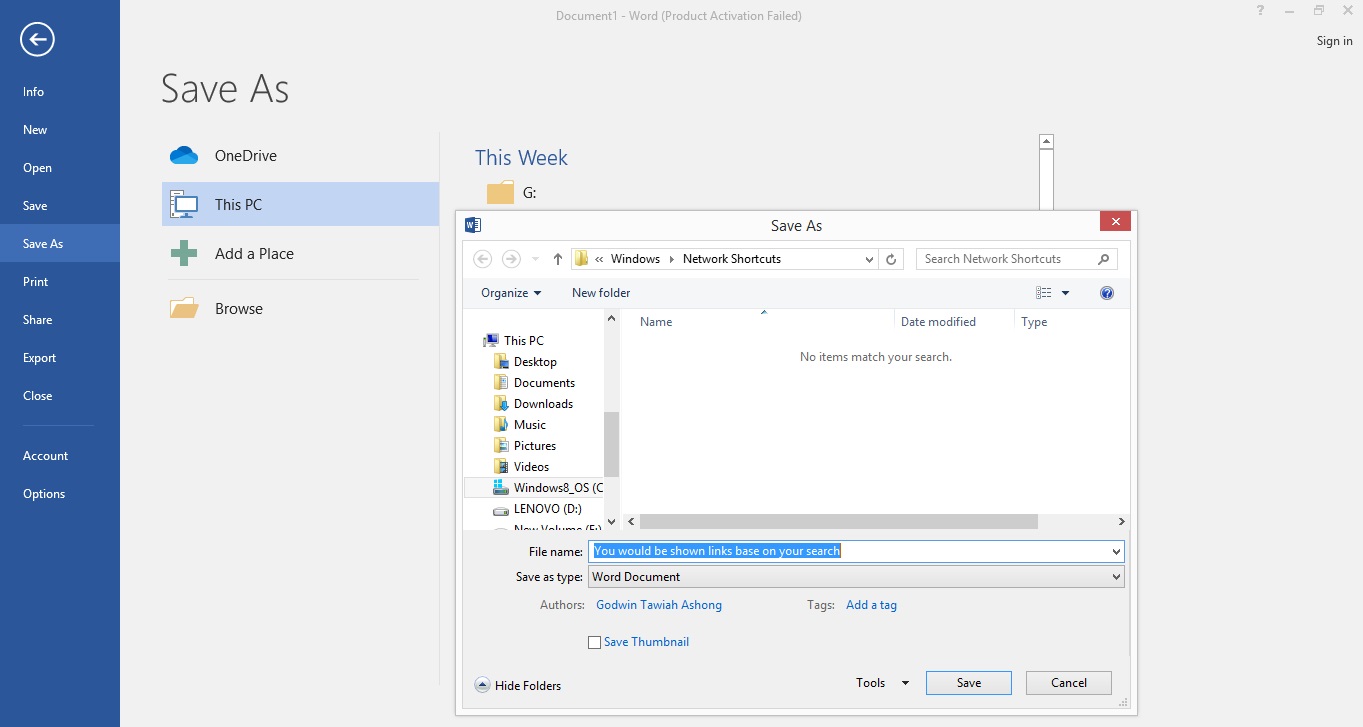Open Word Options
The width and height of the screenshot is (1363, 727).
[60, 494]
